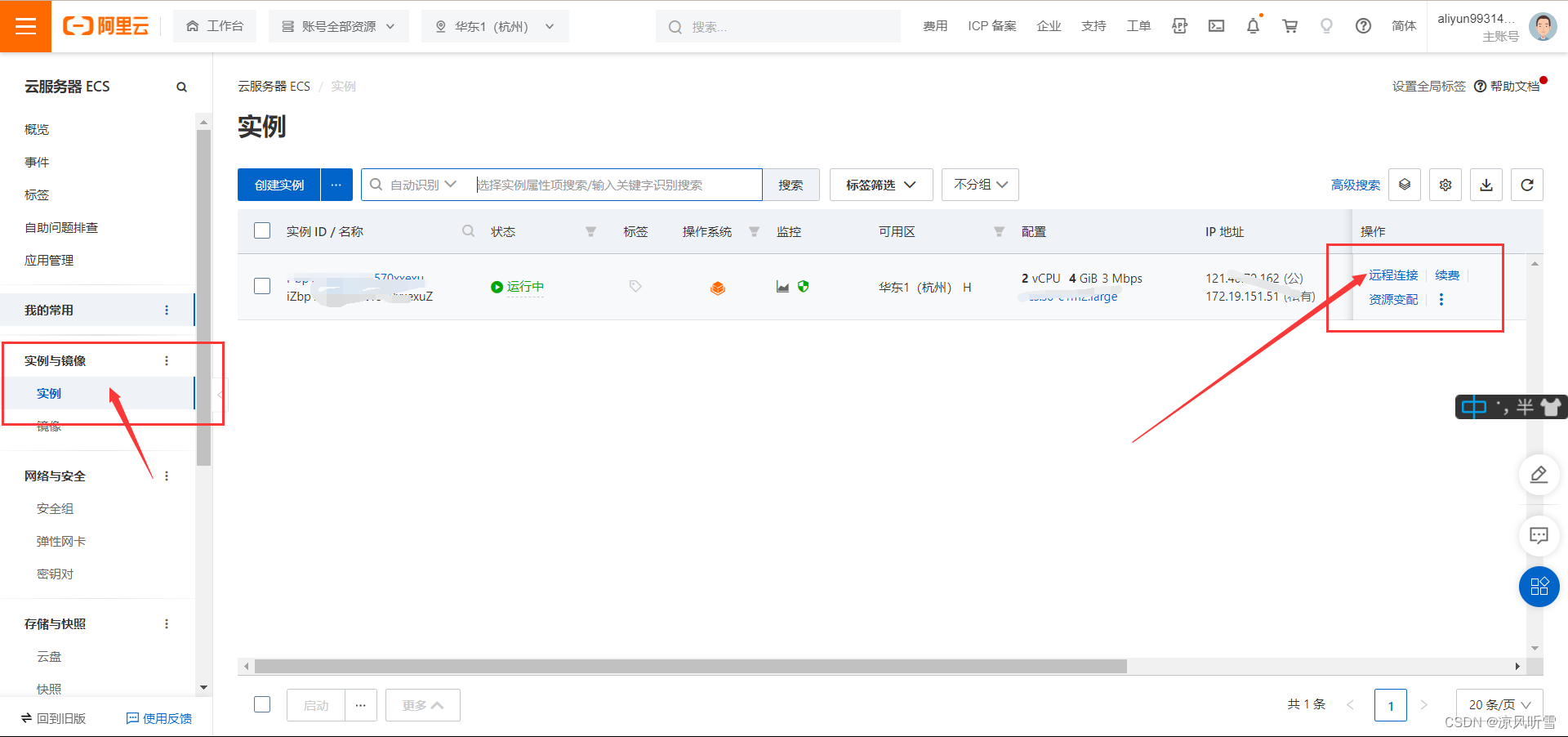This screenshot has height=737, width=1568.
Task: Filter by 可用区 column funnel icon
Action: (x=999, y=231)
